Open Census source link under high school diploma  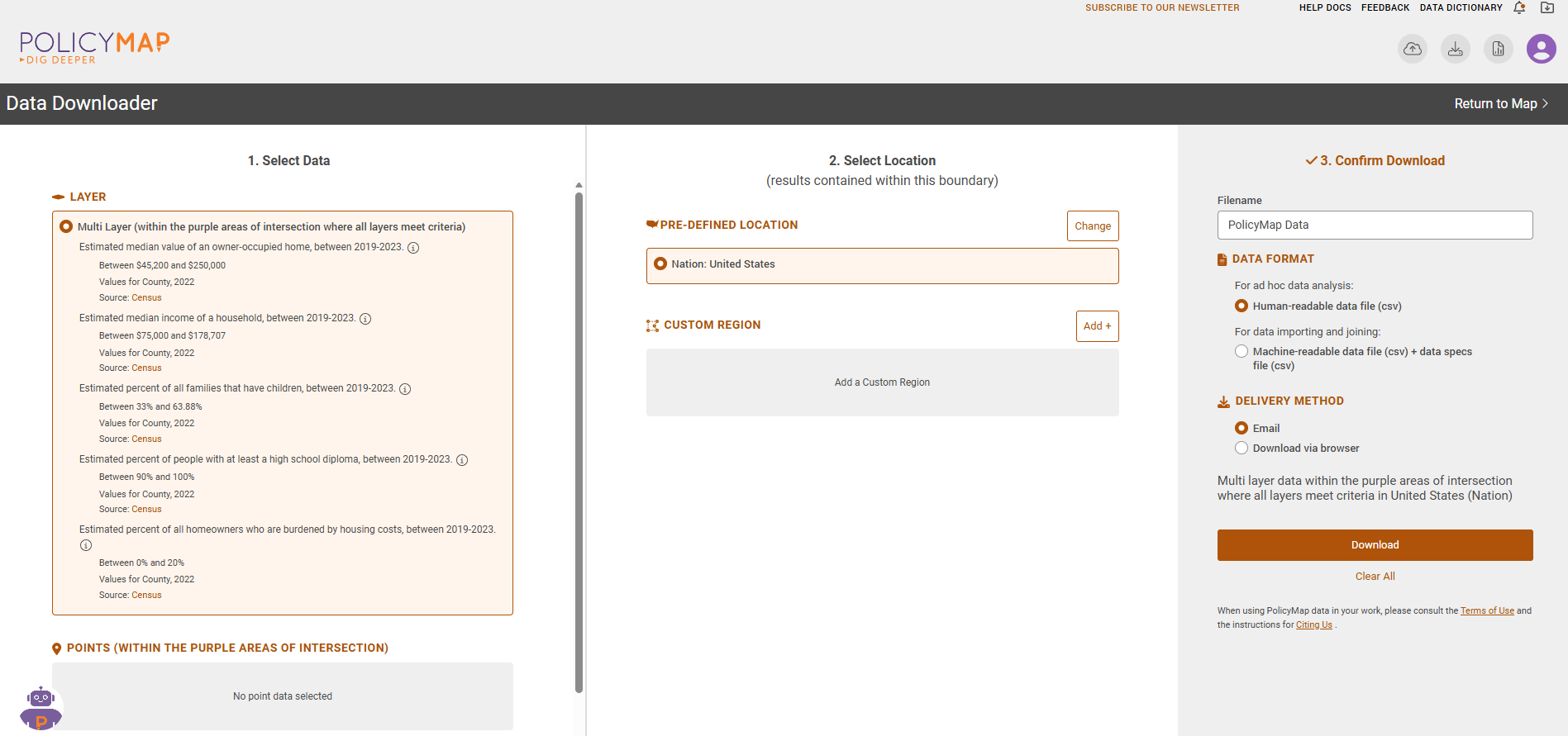coord(146,510)
